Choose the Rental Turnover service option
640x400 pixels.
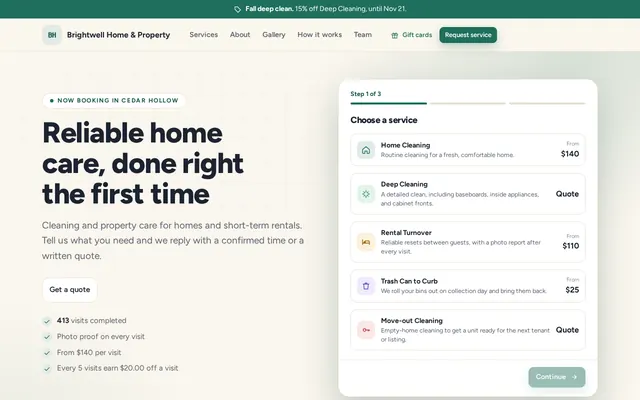point(468,242)
